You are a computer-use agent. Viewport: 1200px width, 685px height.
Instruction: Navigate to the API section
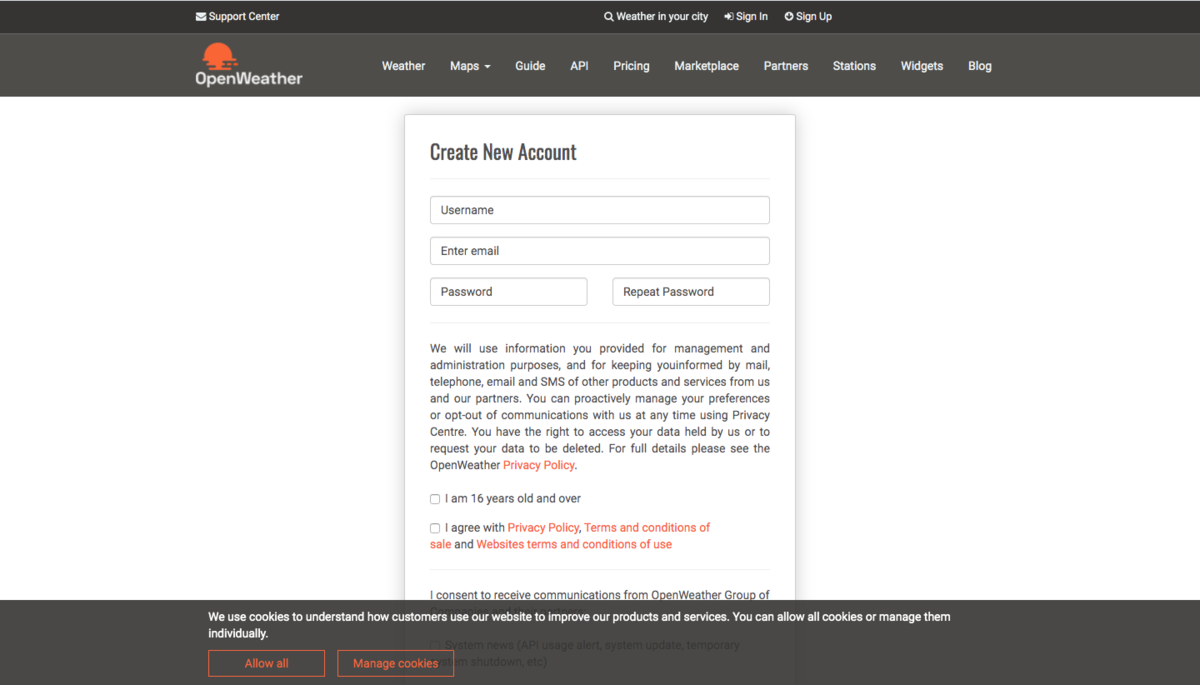579,66
